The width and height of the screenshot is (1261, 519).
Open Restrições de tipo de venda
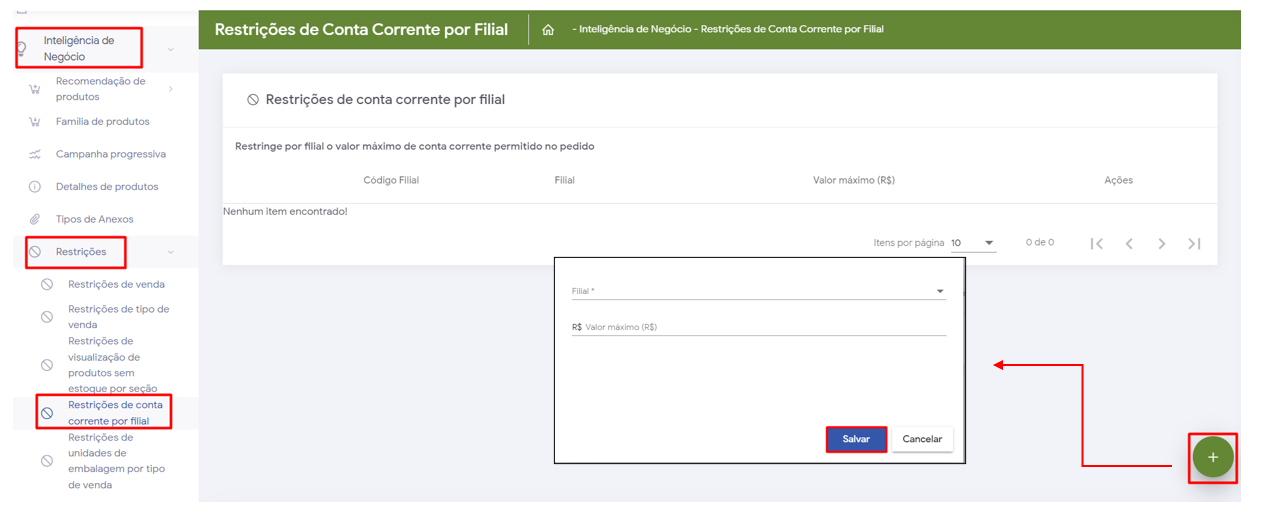pos(118,316)
